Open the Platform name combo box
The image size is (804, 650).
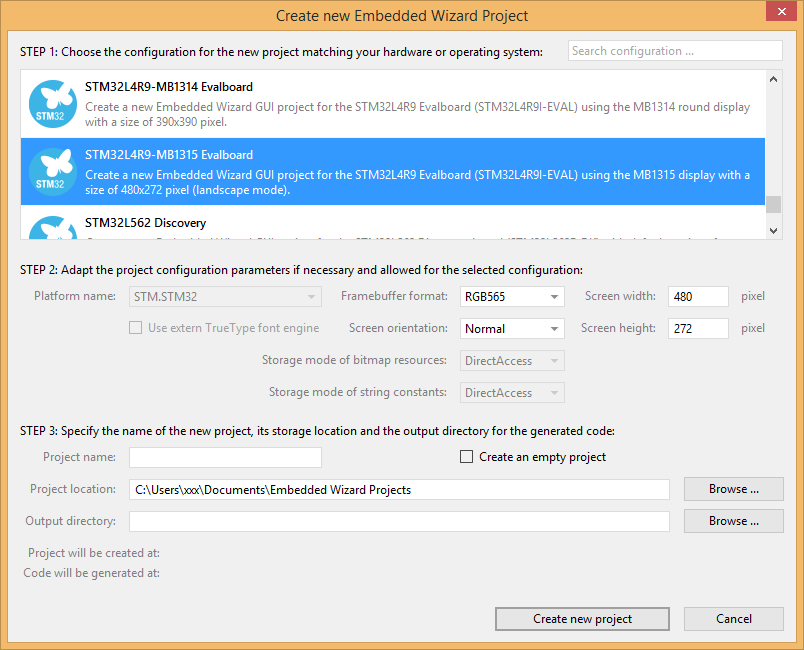tap(225, 297)
